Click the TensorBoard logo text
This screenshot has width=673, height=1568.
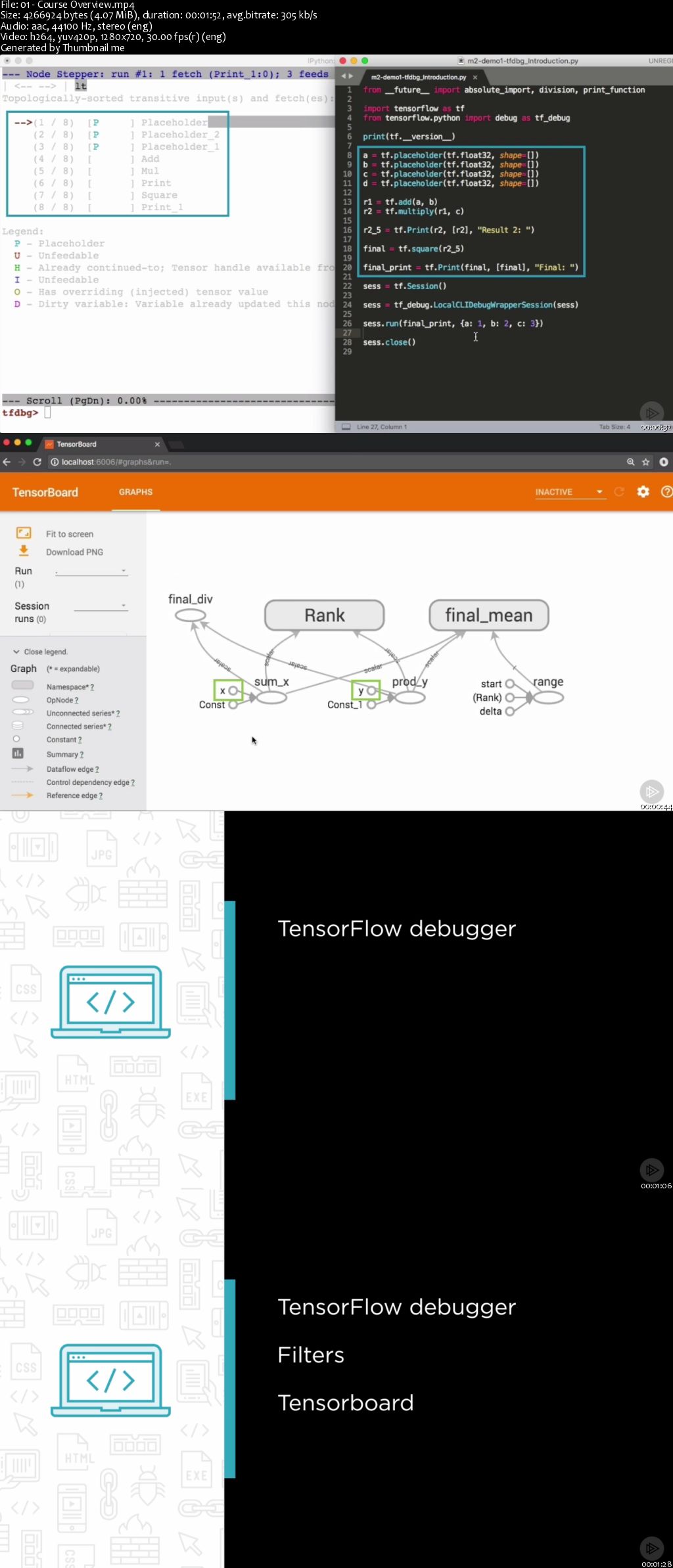click(x=45, y=492)
